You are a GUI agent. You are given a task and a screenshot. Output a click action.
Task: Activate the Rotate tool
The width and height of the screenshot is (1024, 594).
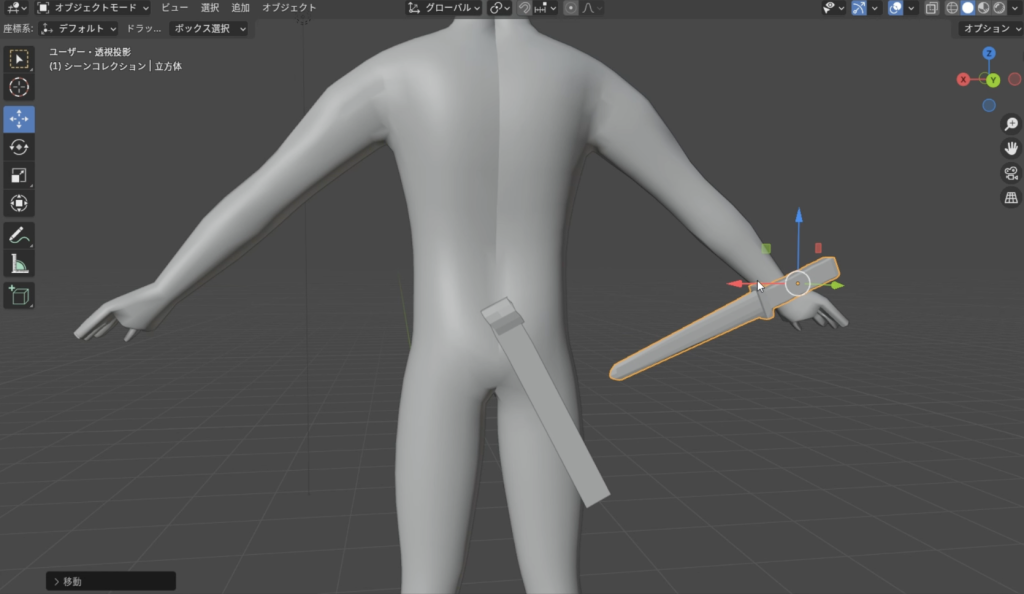coord(19,148)
